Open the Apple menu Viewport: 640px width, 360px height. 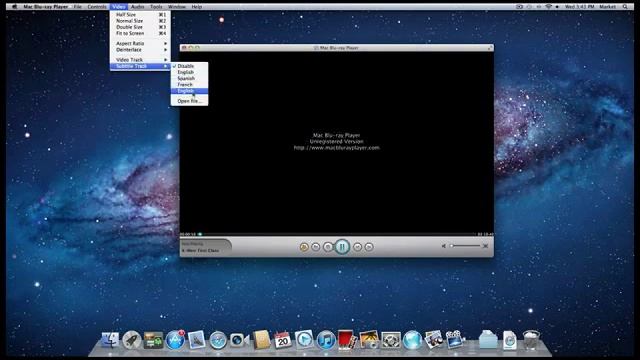point(14,7)
